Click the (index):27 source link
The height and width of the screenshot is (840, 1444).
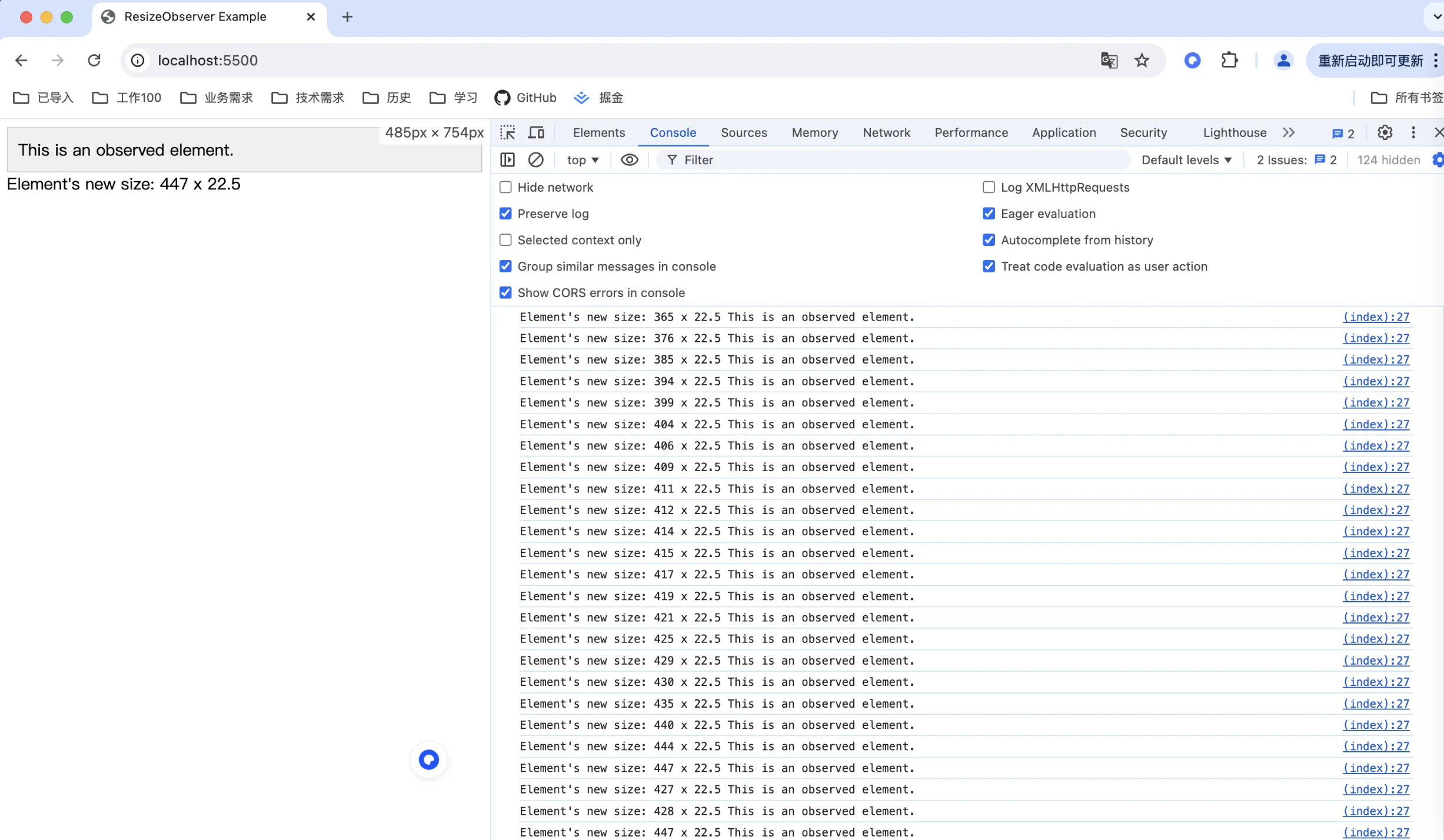coord(1375,316)
